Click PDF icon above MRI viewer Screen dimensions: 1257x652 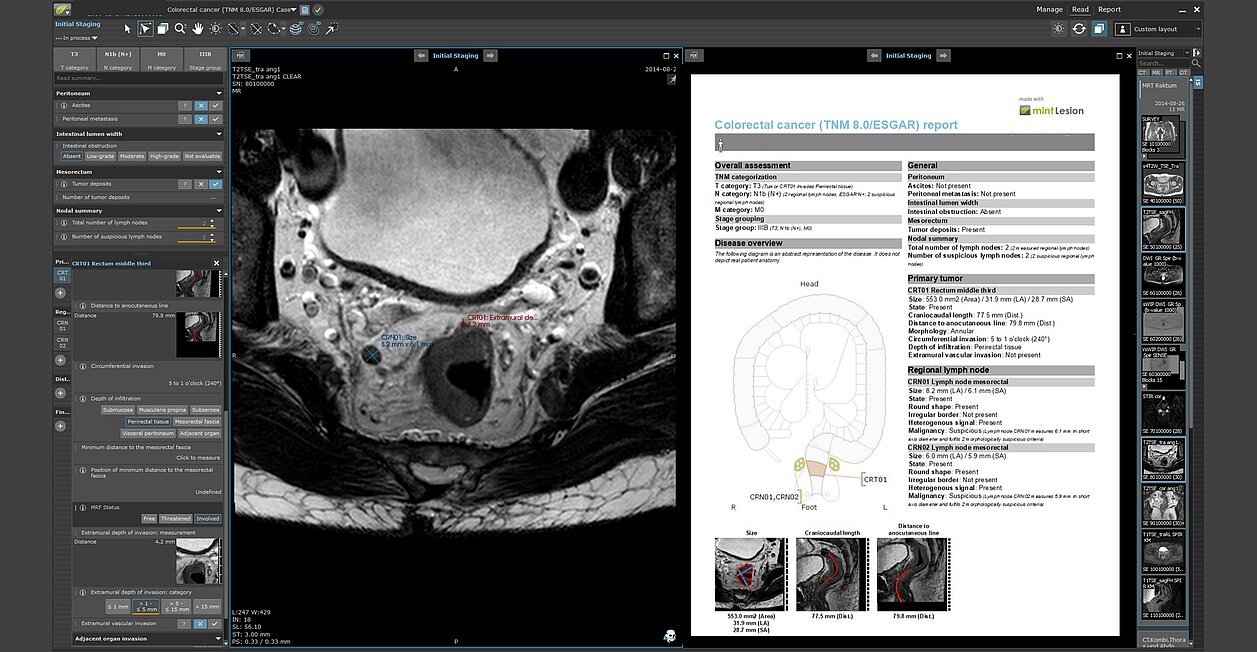tap(241, 56)
